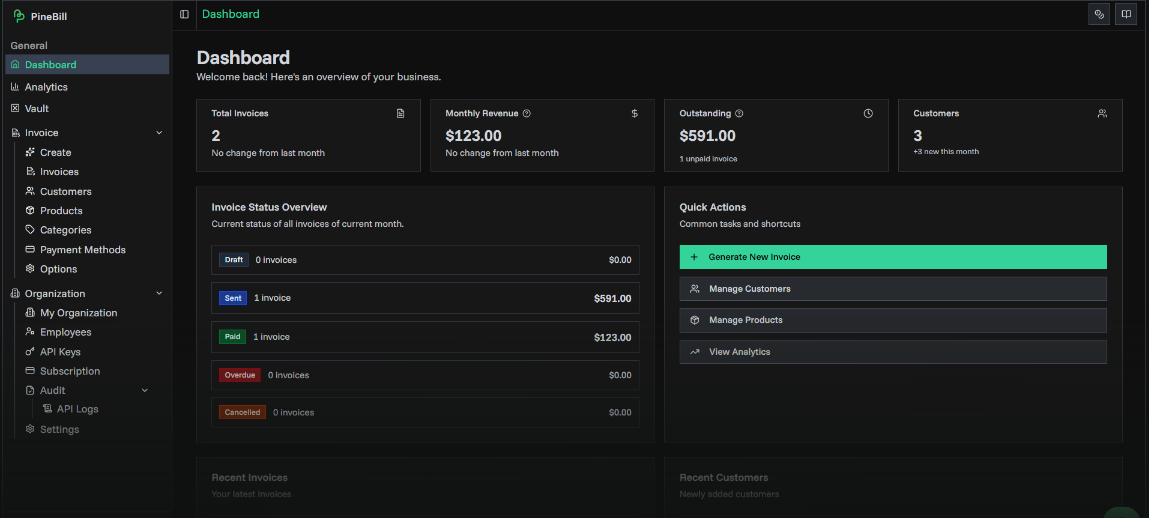Collapse the Organization section chevron

pyautogui.click(x=159, y=293)
